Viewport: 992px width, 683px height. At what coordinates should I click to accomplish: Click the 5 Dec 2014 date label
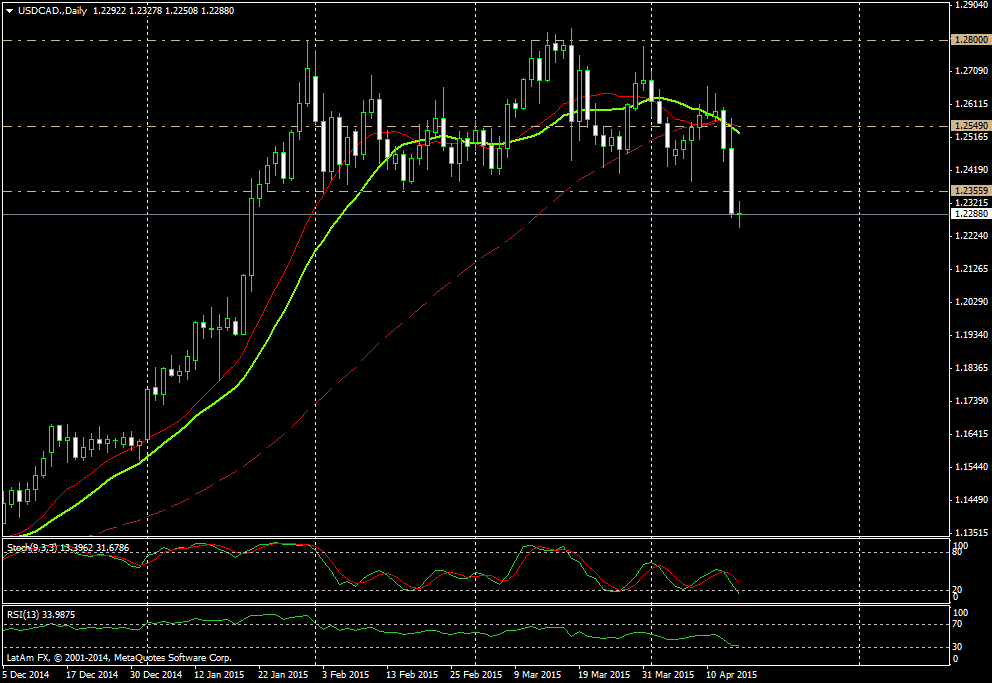click(x=26, y=675)
